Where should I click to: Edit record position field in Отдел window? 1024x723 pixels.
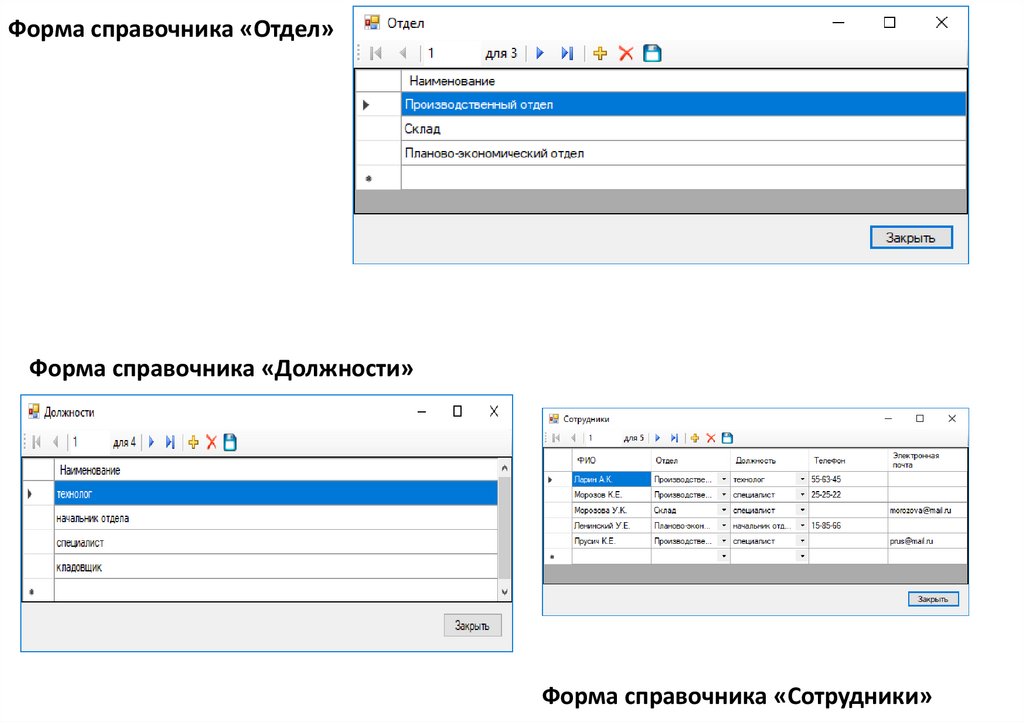[451, 54]
